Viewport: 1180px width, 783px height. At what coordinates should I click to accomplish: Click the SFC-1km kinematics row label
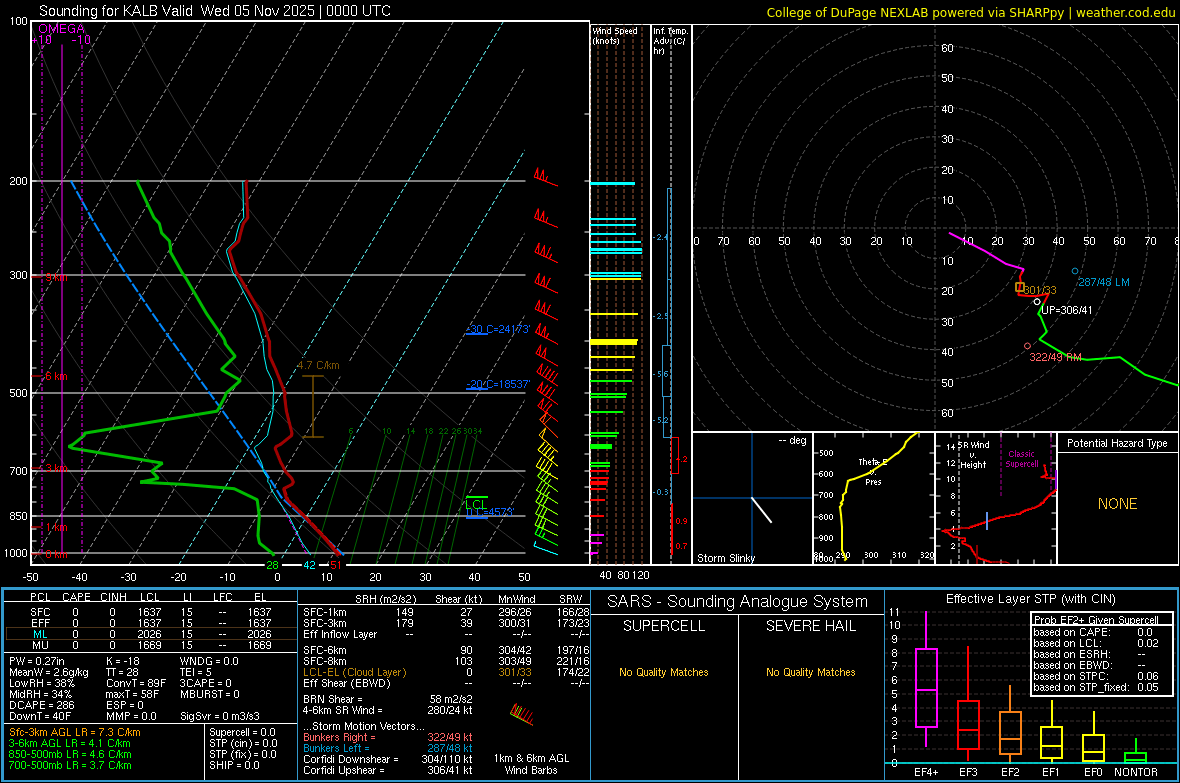tap(325, 612)
